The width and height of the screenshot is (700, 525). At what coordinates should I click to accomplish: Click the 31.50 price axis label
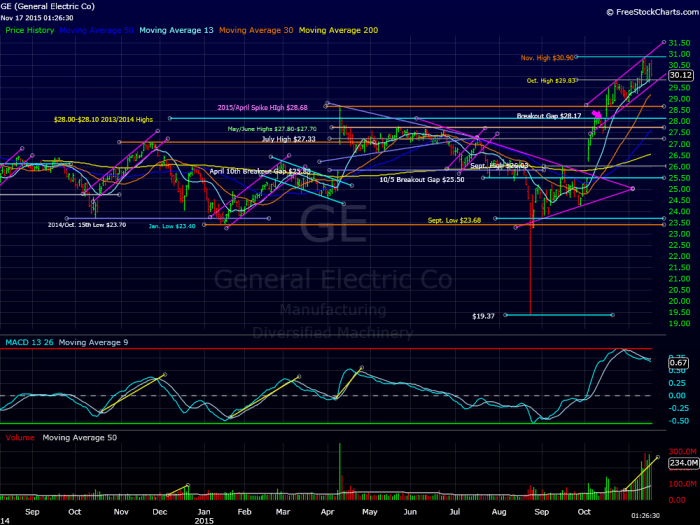679,43
